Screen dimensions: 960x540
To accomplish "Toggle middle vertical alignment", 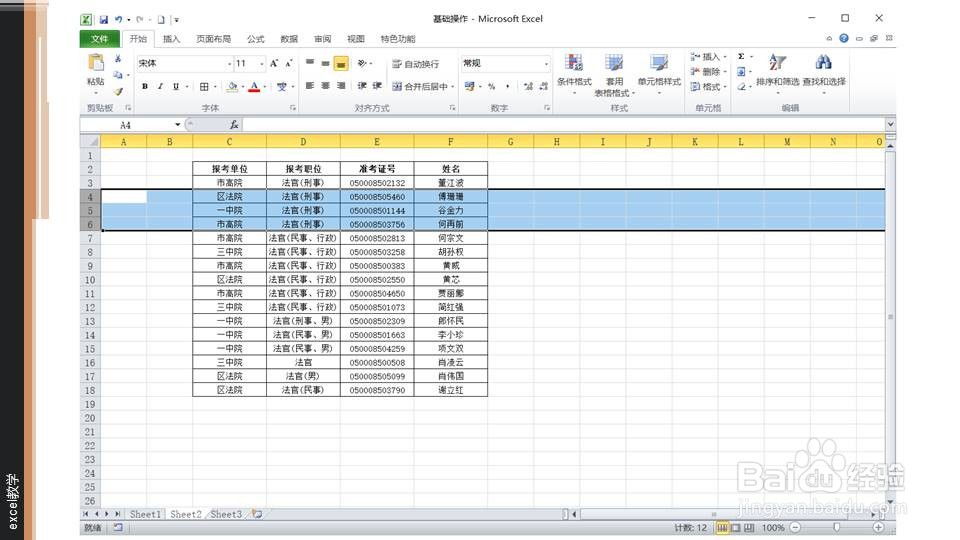I will [325, 63].
